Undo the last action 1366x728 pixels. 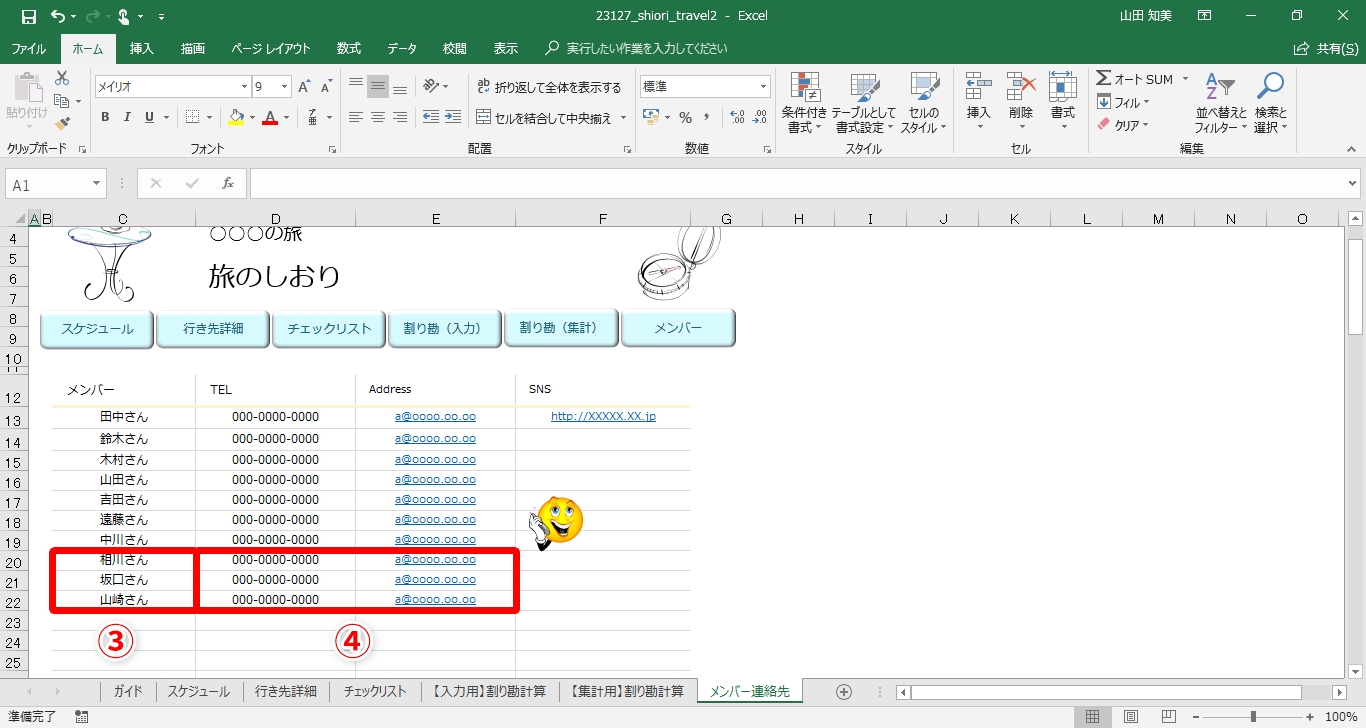pyautogui.click(x=58, y=16)
